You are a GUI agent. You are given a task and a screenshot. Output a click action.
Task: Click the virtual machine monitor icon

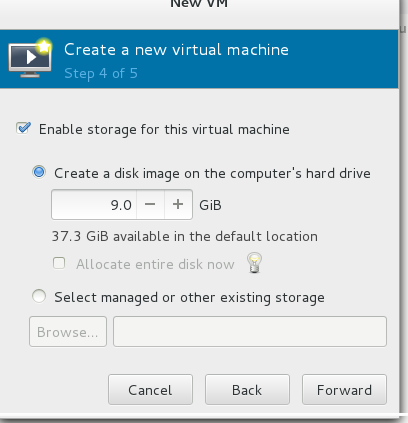(30, 59)
